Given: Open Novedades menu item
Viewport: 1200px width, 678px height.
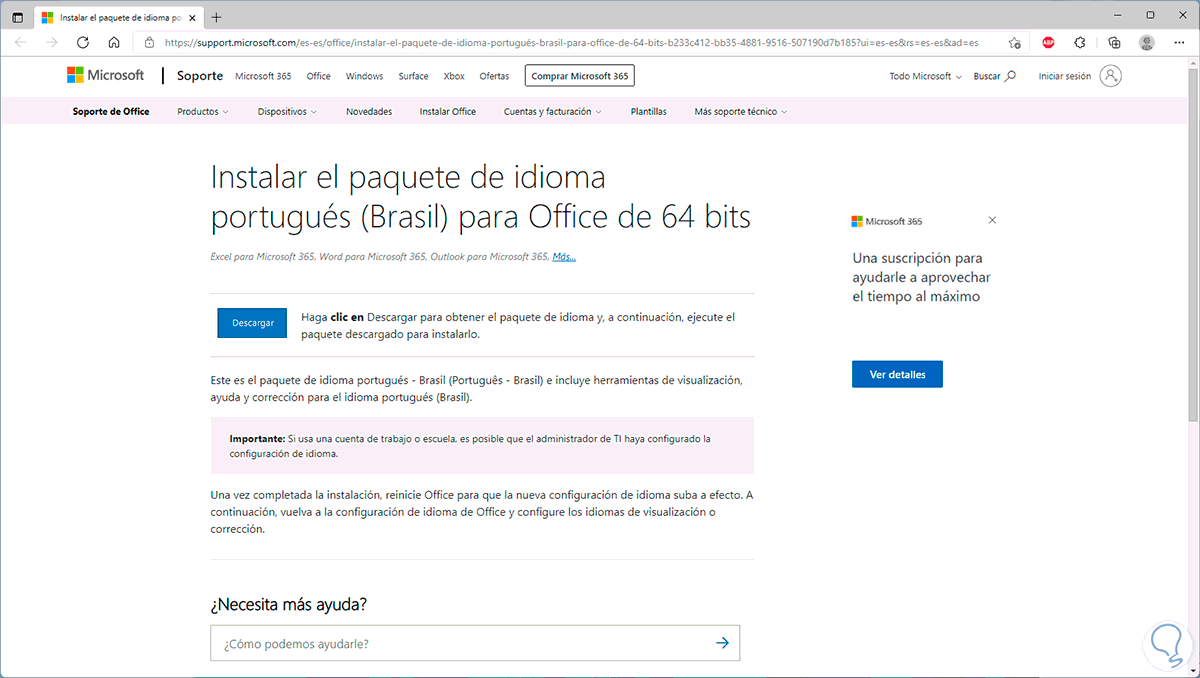Looking at the screenshot, I should pos(369,112).
